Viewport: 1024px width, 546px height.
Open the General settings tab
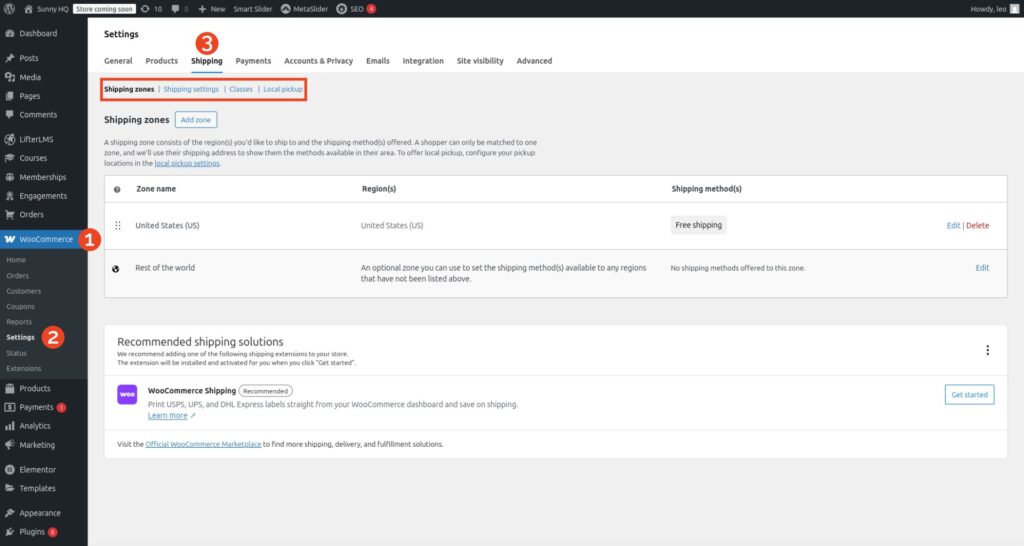[118, 61]
